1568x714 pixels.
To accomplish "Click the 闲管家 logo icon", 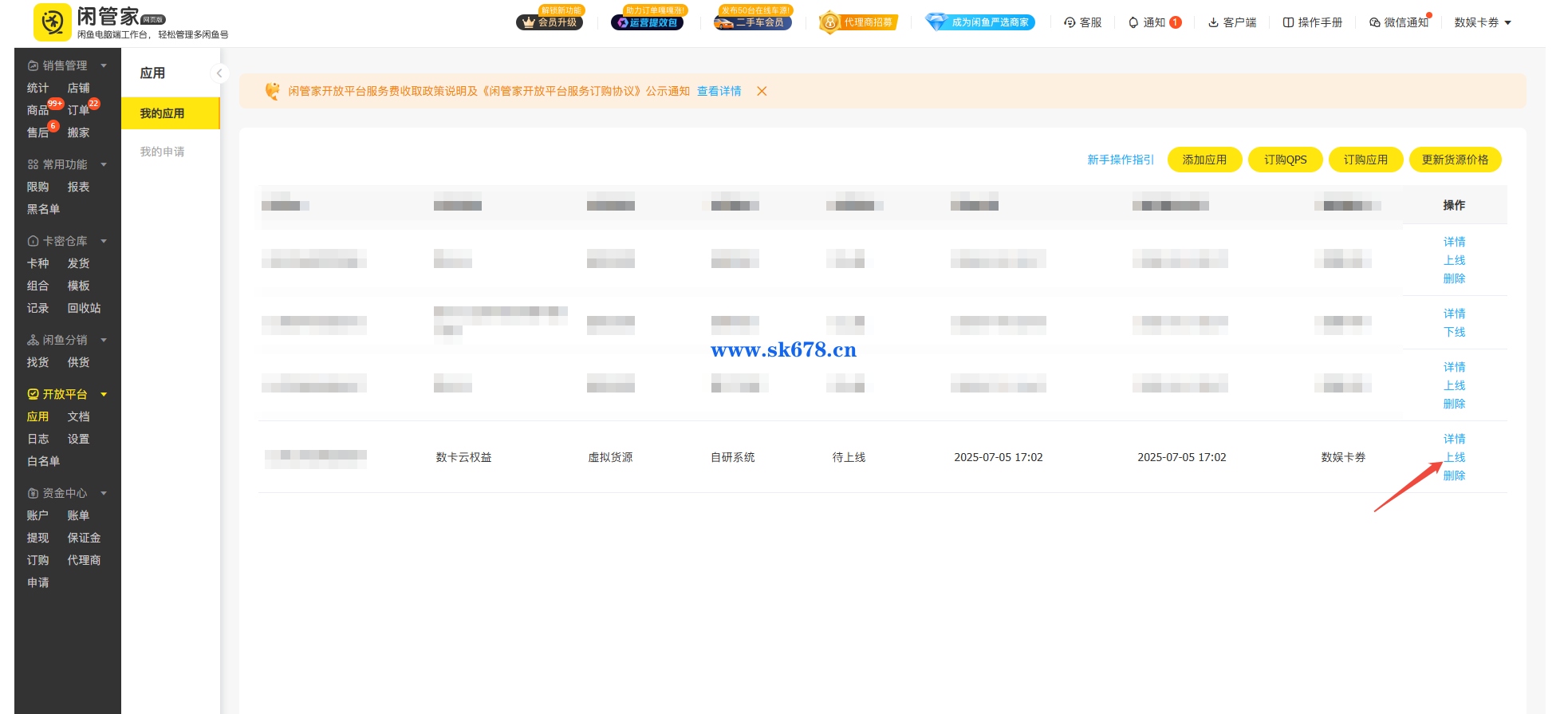I will (52, 22).
